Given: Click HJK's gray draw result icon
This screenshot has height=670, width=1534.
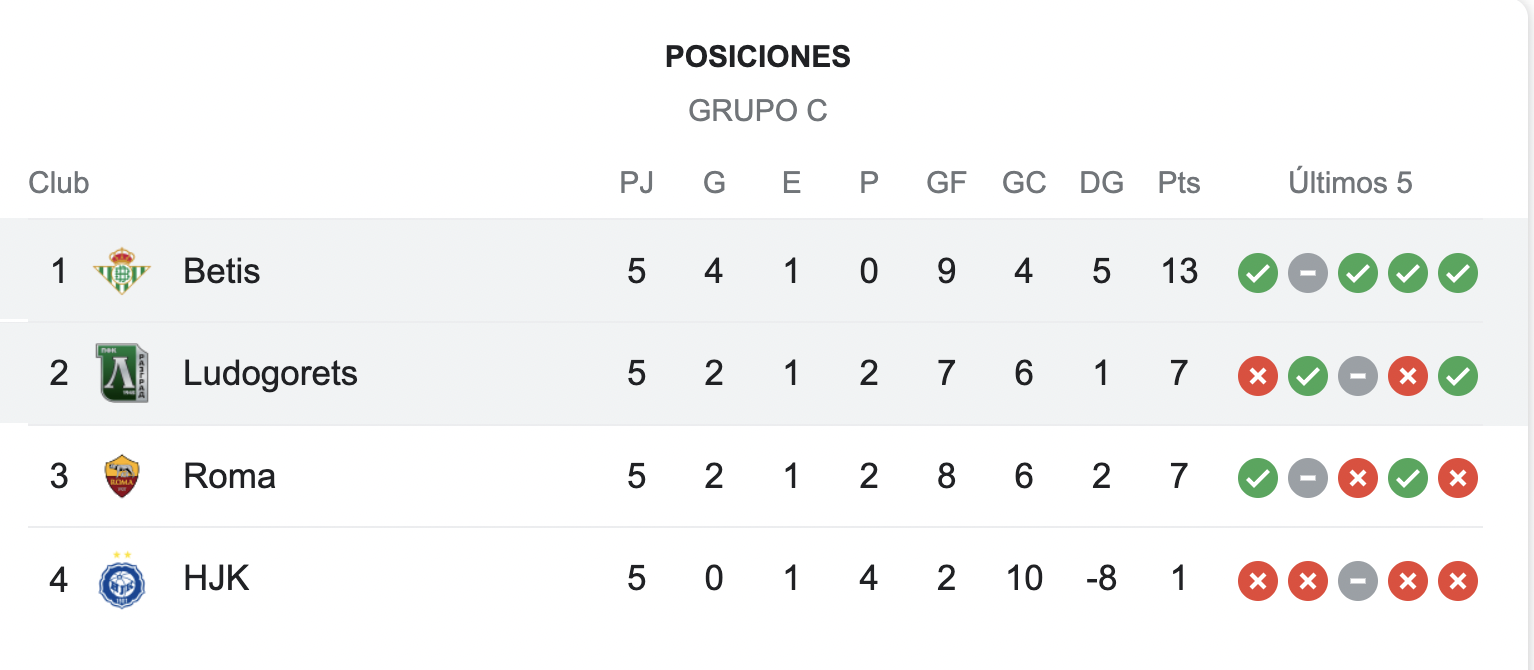Looking at the screenshot, I should click(1358, 581).
